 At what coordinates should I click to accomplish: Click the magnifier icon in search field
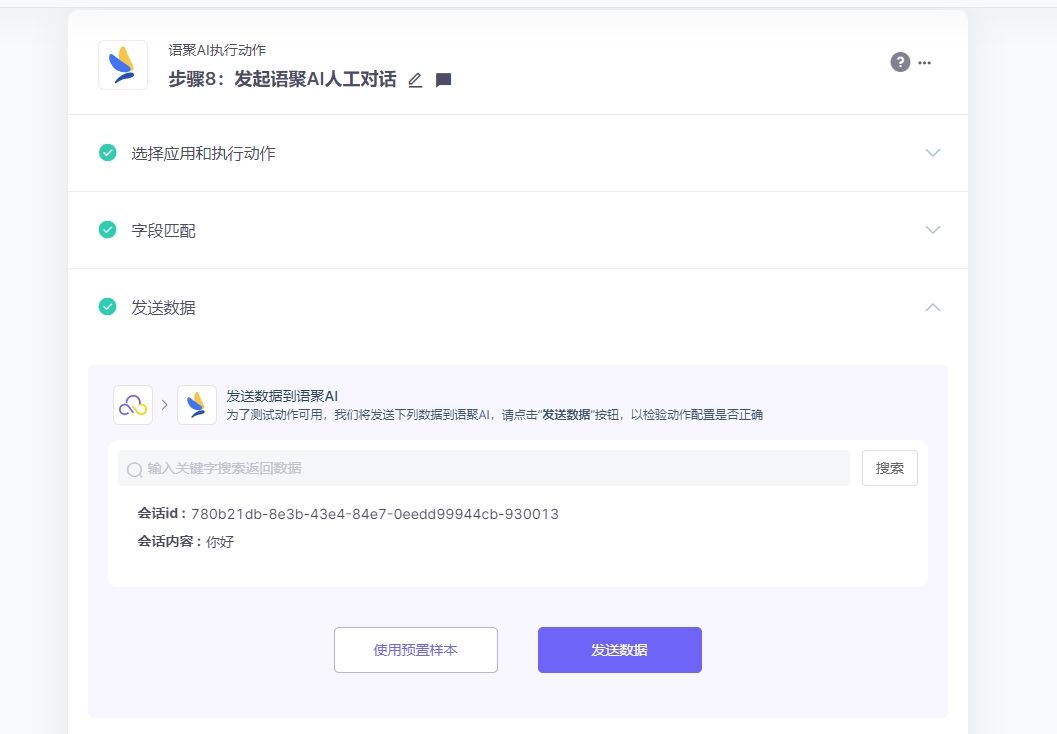[135, 469]
